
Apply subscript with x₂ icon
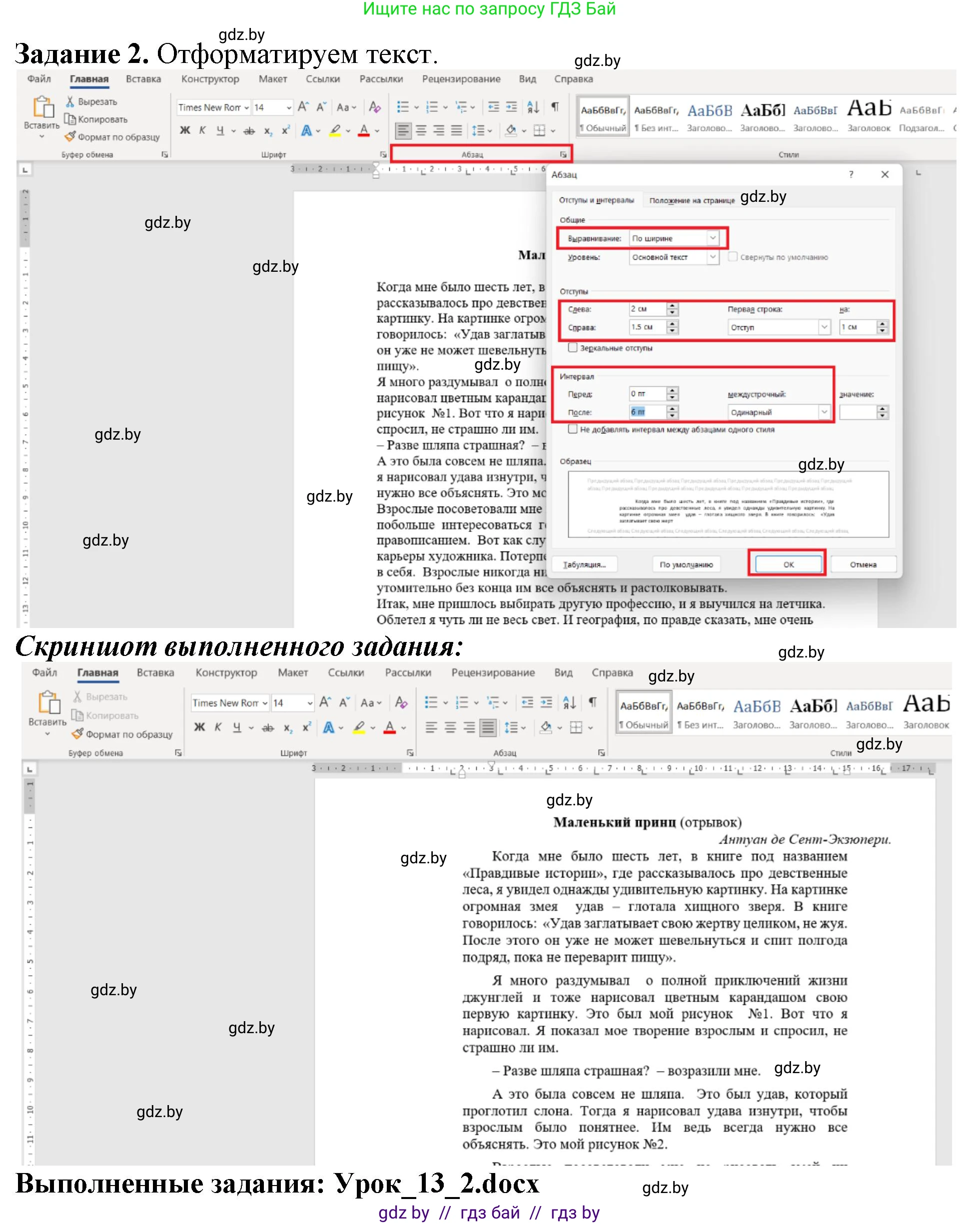pos(267,130)
